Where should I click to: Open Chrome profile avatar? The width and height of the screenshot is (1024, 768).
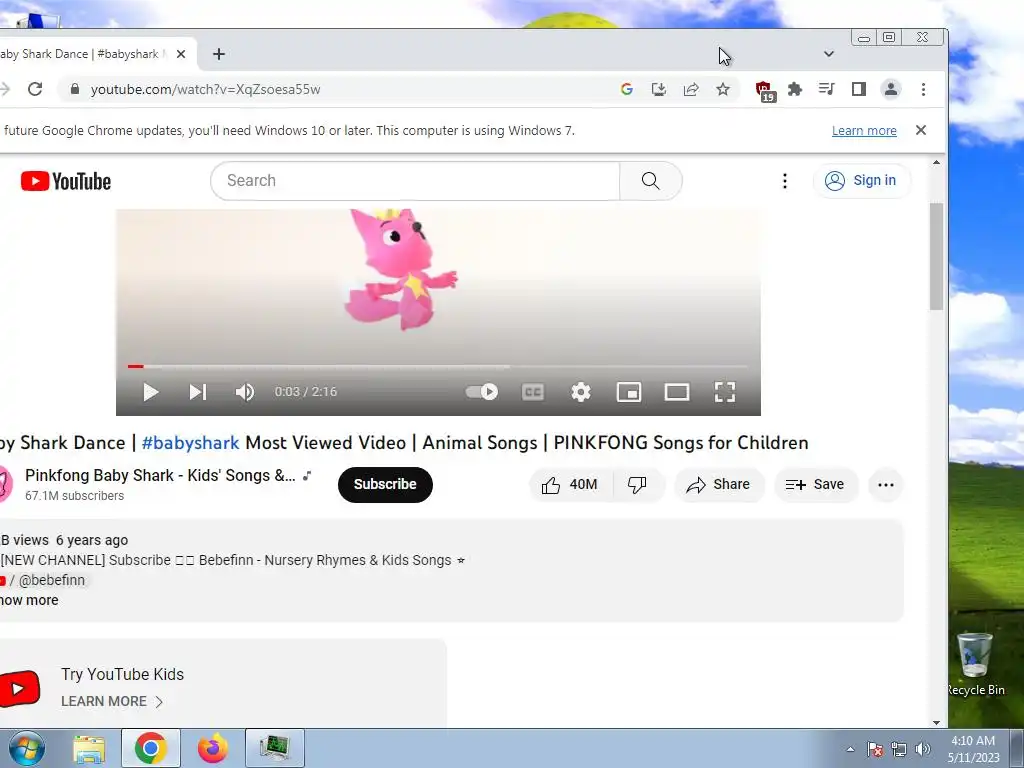coord(891,89)
